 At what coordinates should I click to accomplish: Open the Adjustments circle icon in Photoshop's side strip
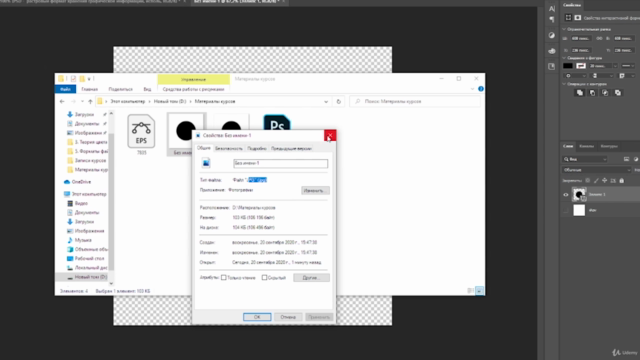552,36
